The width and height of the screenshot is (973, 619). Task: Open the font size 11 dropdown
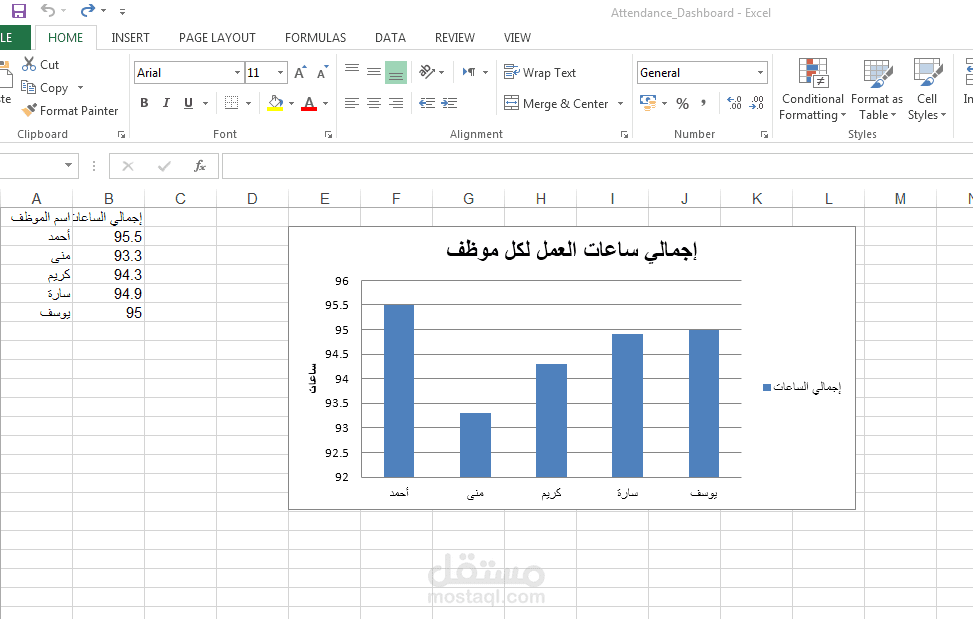point(280,73)
